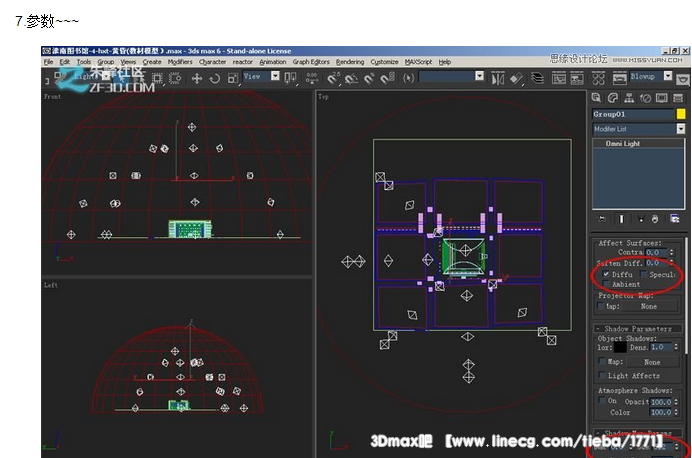Collapse the Shadow Parameters rollout
This screenshot has width=692, height=458.
click(638, 328)
